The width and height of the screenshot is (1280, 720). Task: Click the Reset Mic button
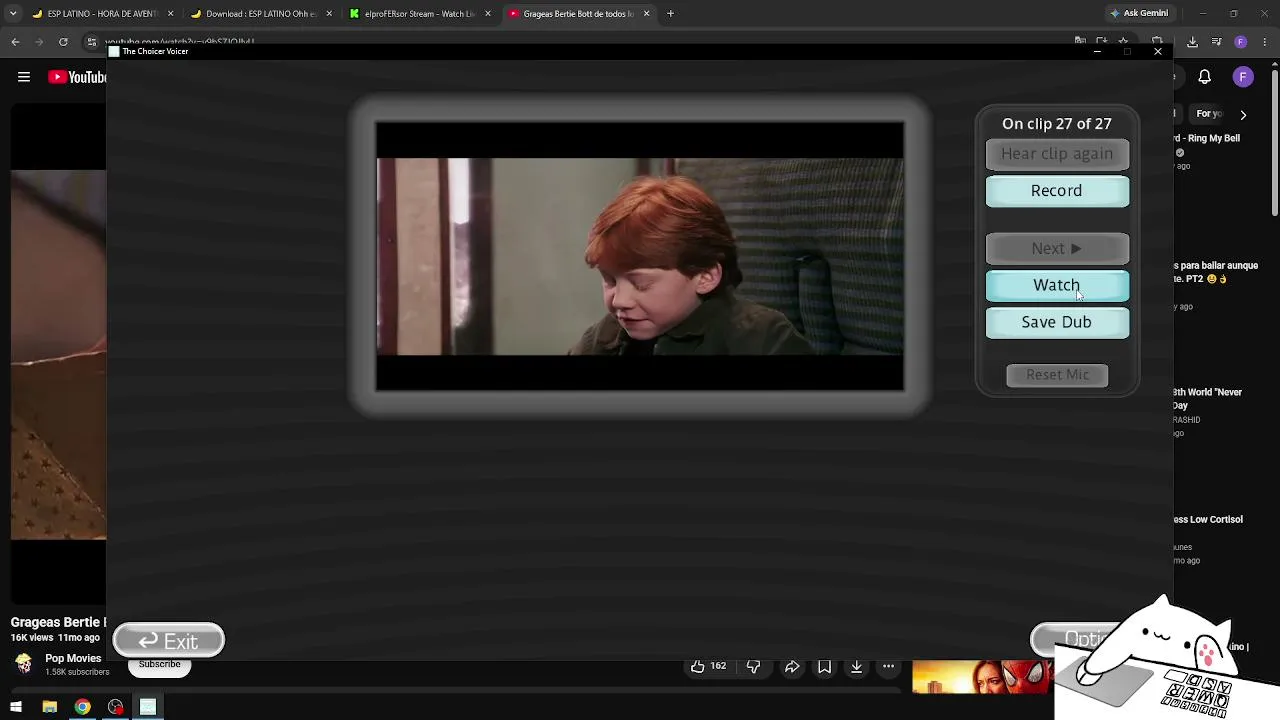pyautogui.click(x=1057, y=375)
